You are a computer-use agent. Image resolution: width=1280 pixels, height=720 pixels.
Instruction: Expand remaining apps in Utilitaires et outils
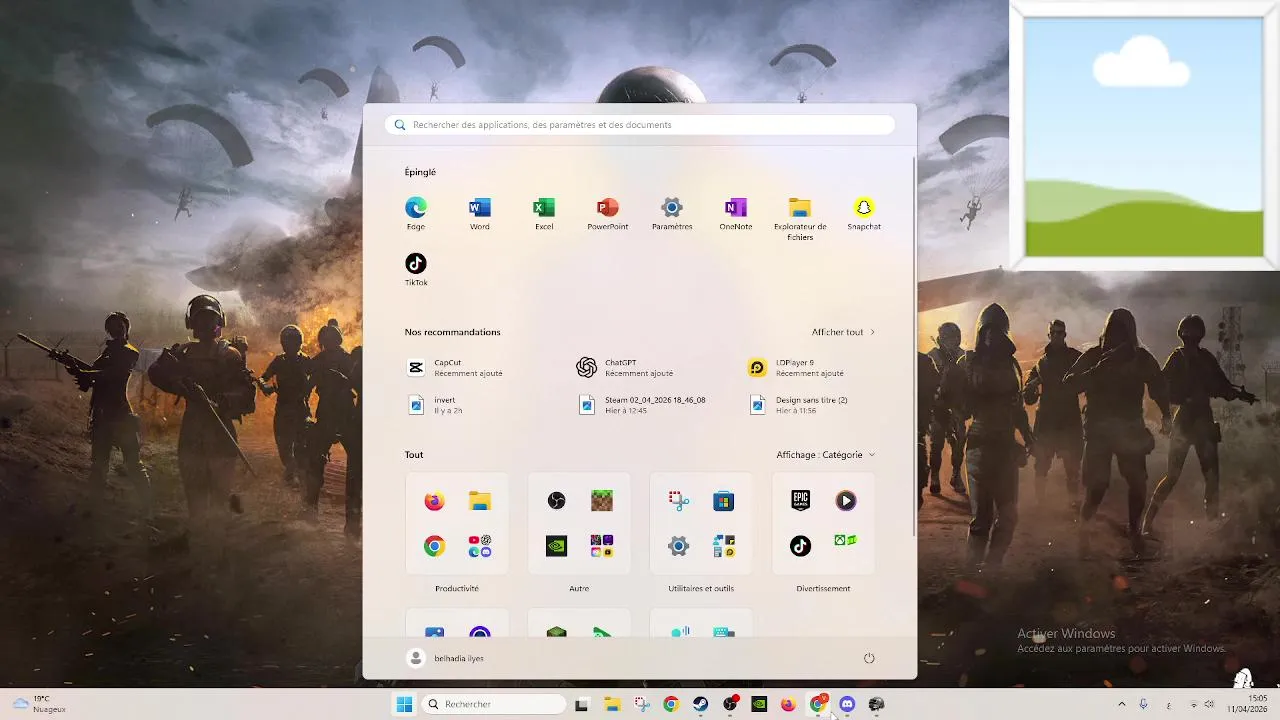724,546
